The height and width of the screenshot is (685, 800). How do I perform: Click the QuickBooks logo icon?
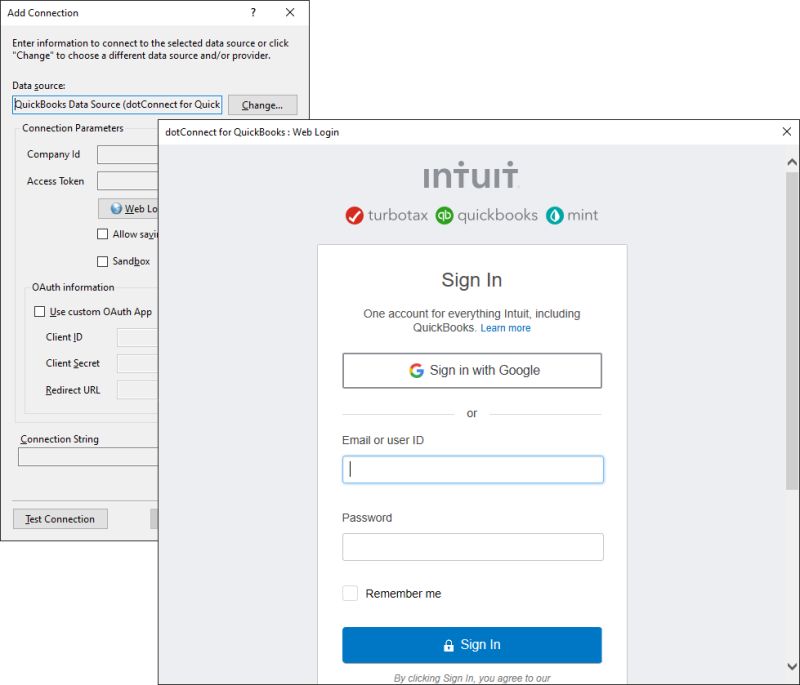444,215
